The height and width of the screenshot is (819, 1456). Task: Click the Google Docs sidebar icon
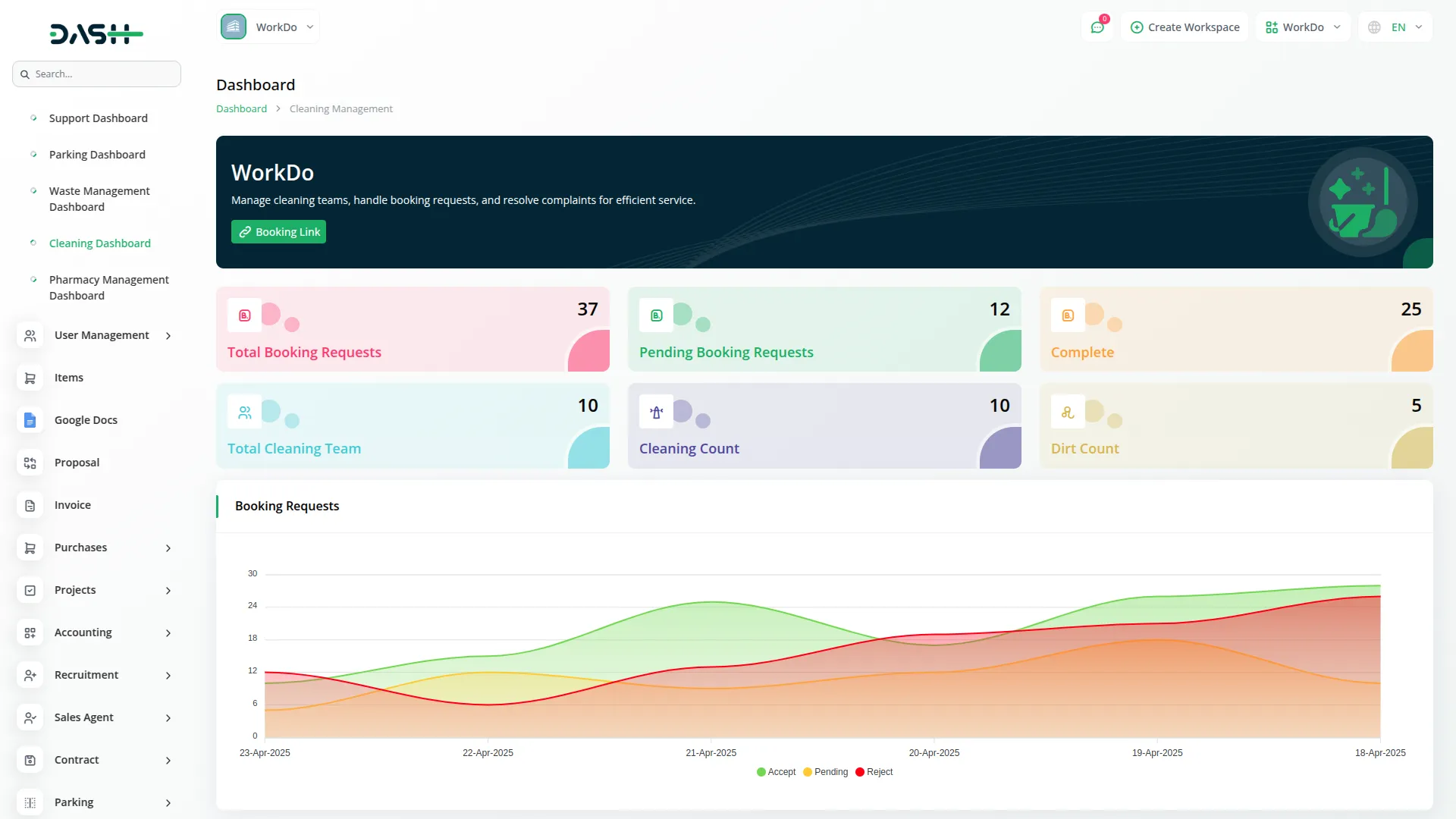pyautogui.click(x=30, y=420)
